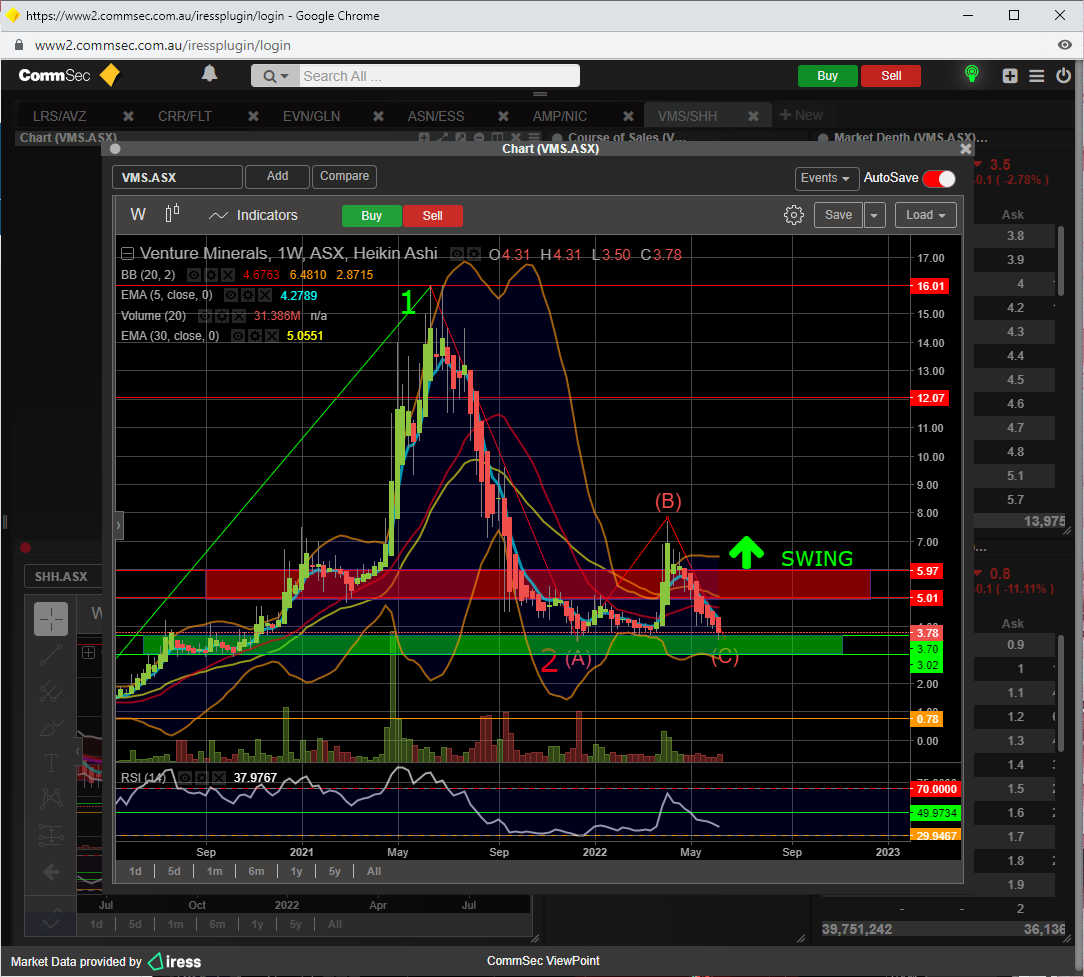The width and height of the screenshot is (1084, 977).
Task: Switch to the EVN/GLN tab
Action: click(x=311, y=116)
